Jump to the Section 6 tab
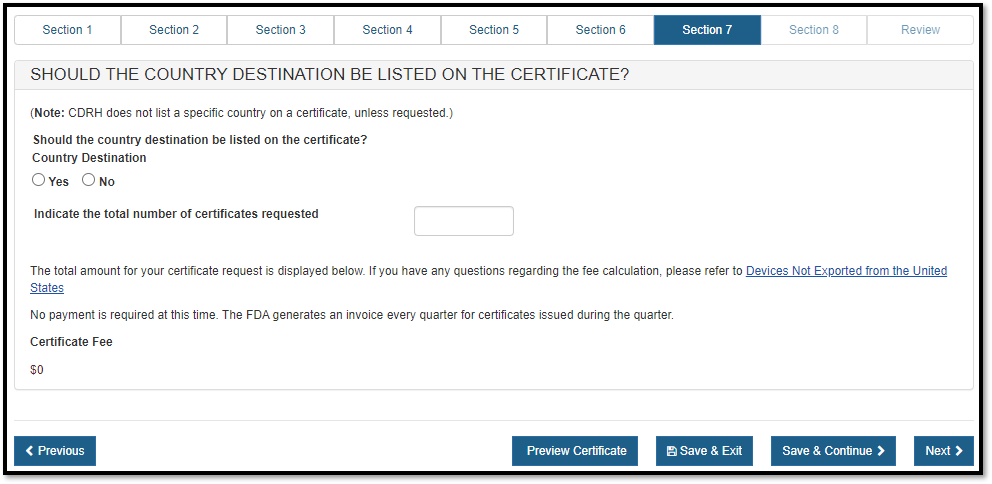Image resolution: width=992 pixels, height=484 pixels. click(x=600, y=30)
